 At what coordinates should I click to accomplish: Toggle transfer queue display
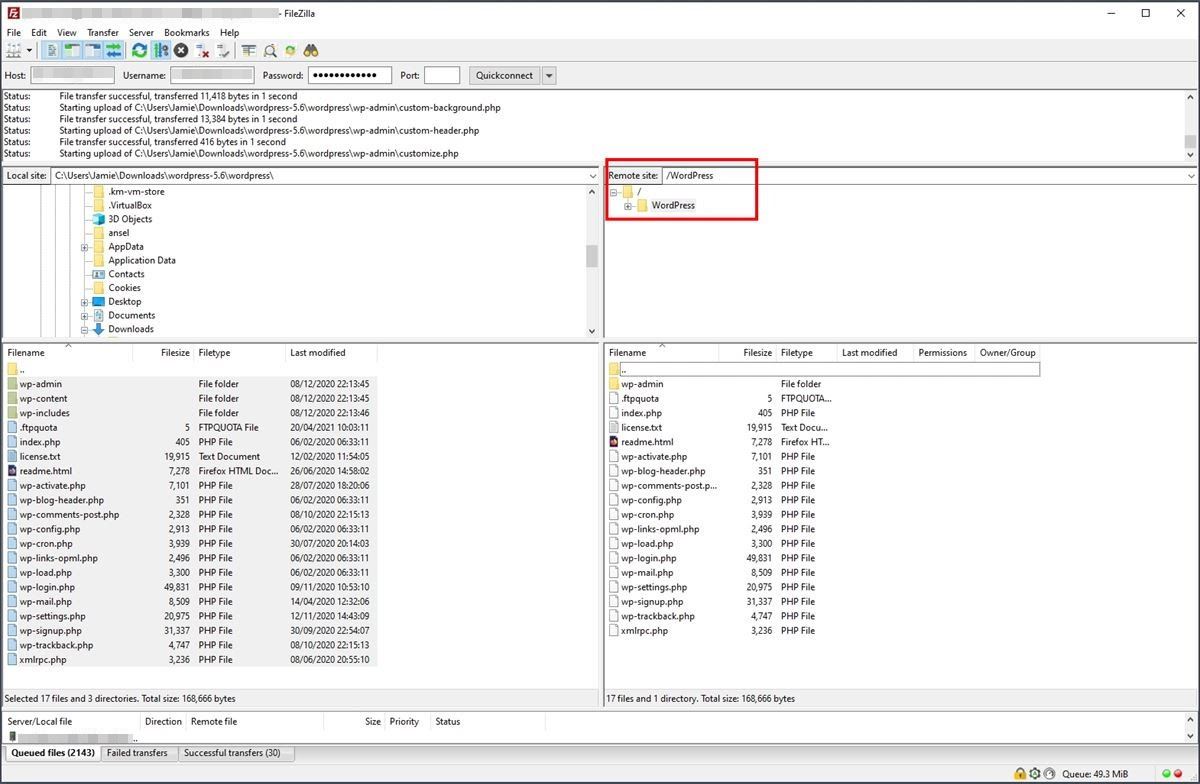(113, 50)
